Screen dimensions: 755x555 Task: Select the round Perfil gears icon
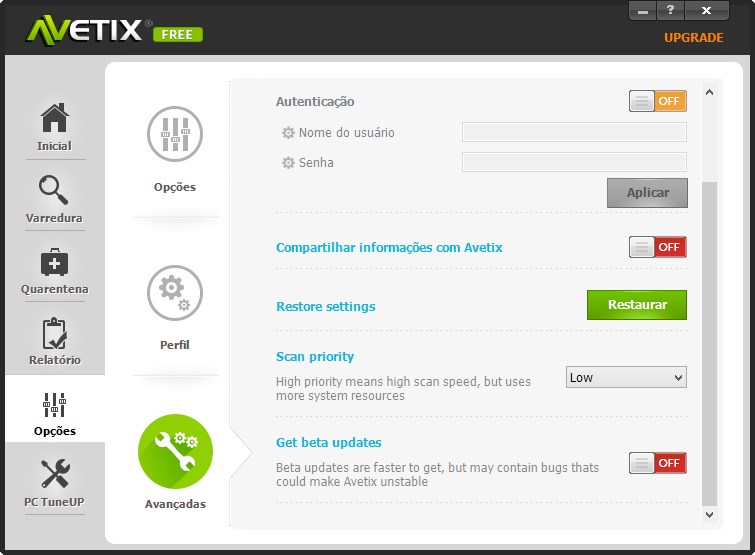pyautogui.click(x=175, y=293)
